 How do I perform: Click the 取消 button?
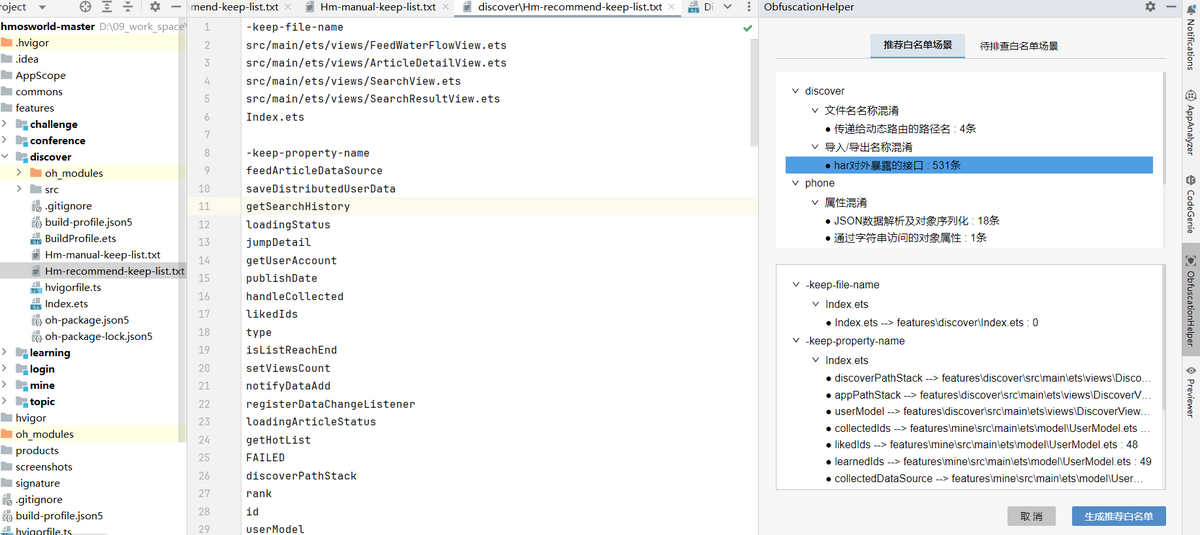pyautogui.click(x=1031, y=517)
